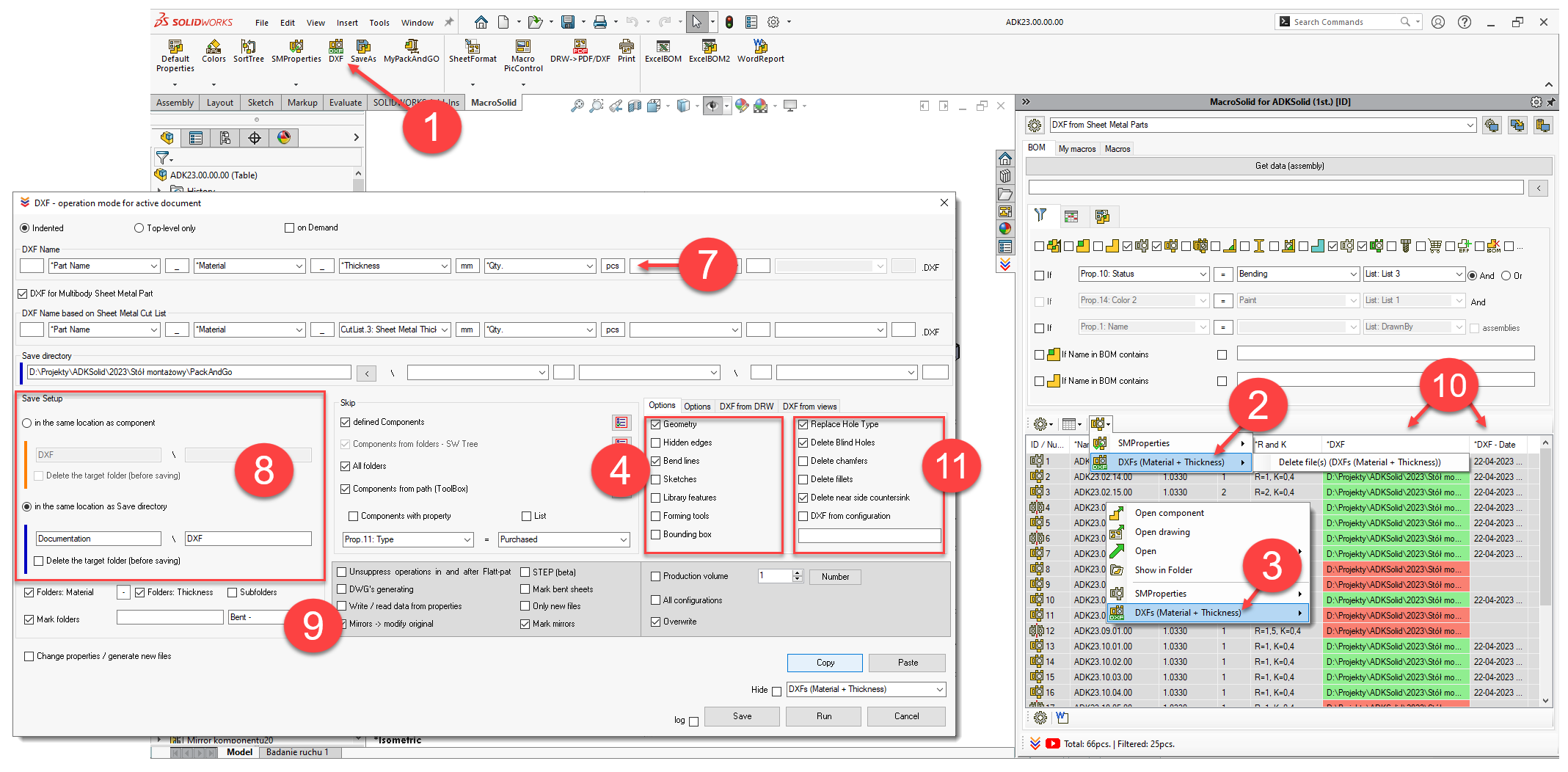Toggle DXF for Multibody Sheet Metal Part
The image size is (1568, 772).
click(x=23, y=294)
